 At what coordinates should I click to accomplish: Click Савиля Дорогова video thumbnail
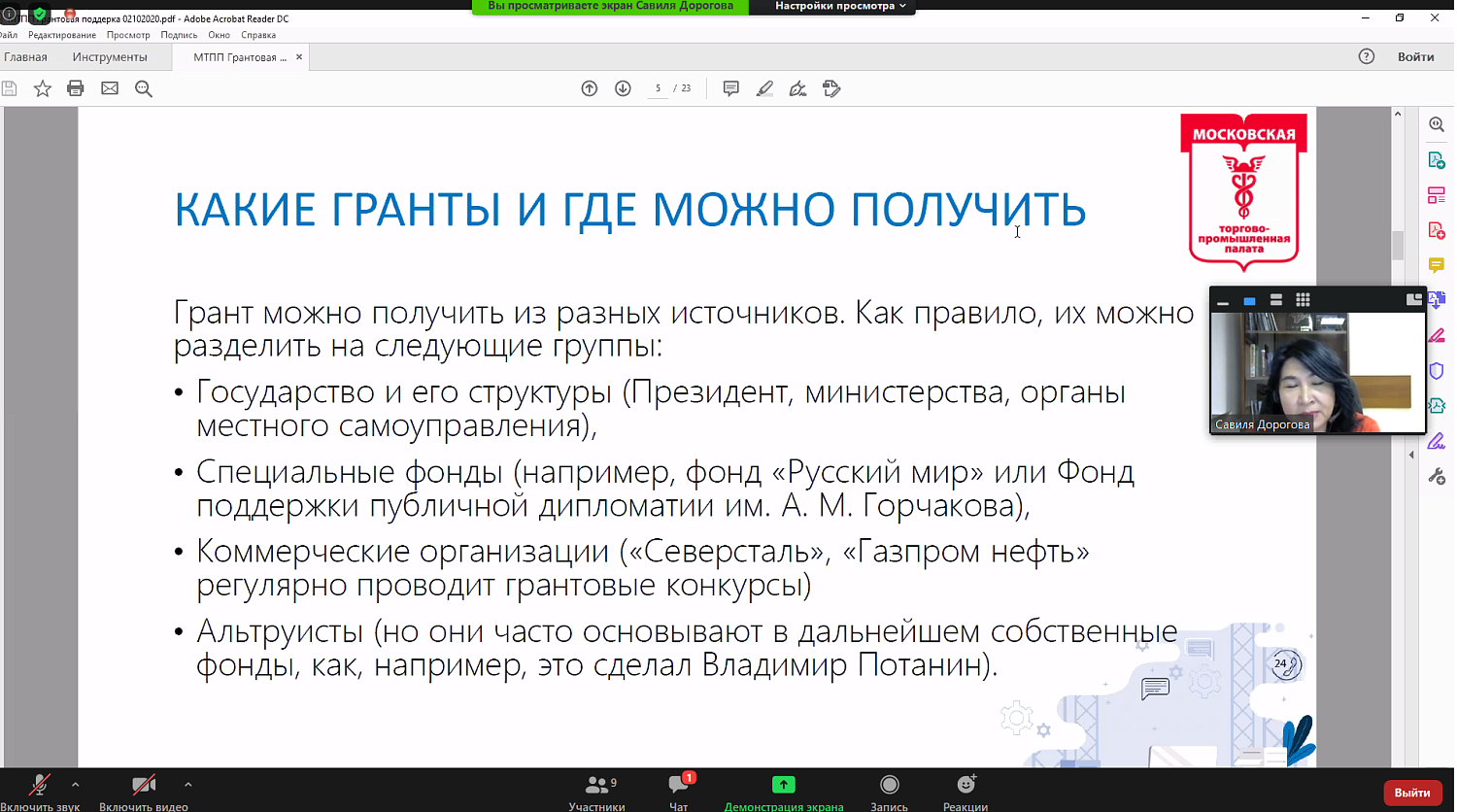[x=1317, y=373]
